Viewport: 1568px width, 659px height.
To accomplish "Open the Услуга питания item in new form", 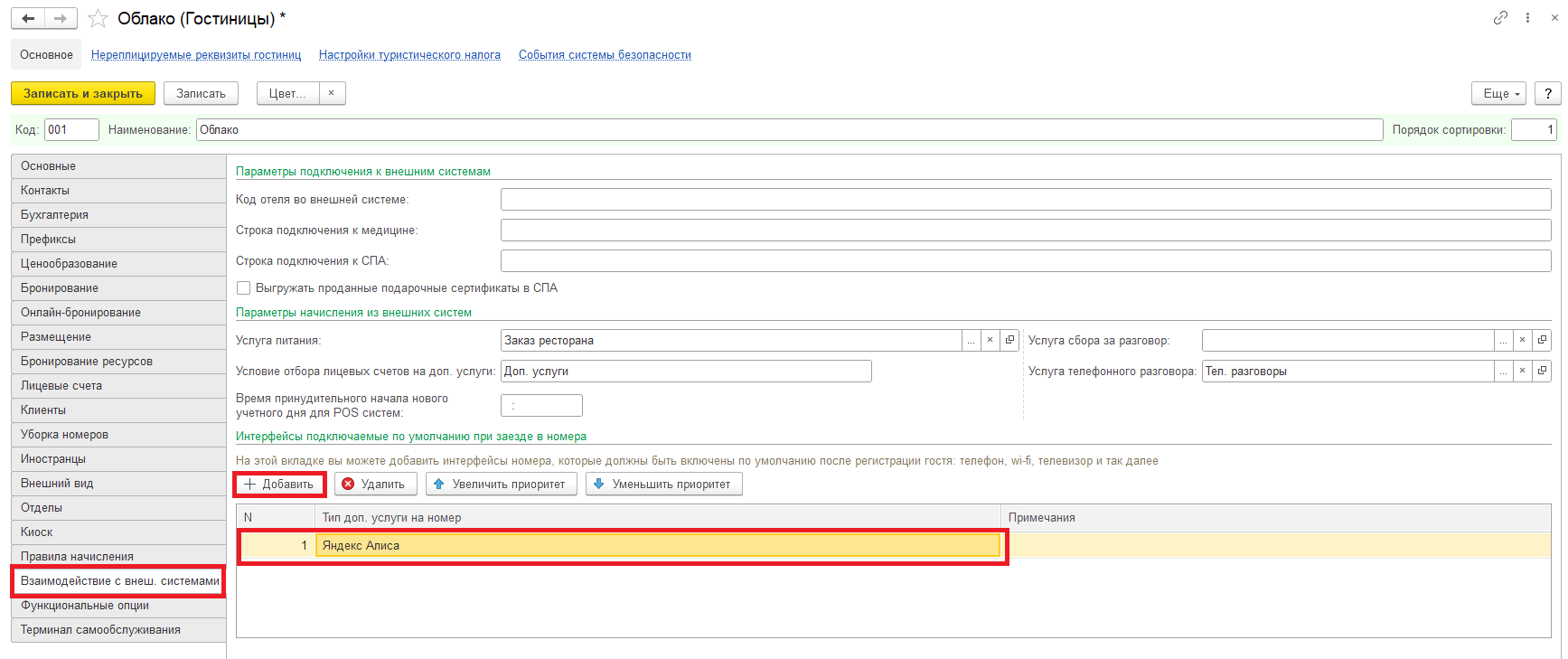I will pyautogui.click(x=1009, y=341).
